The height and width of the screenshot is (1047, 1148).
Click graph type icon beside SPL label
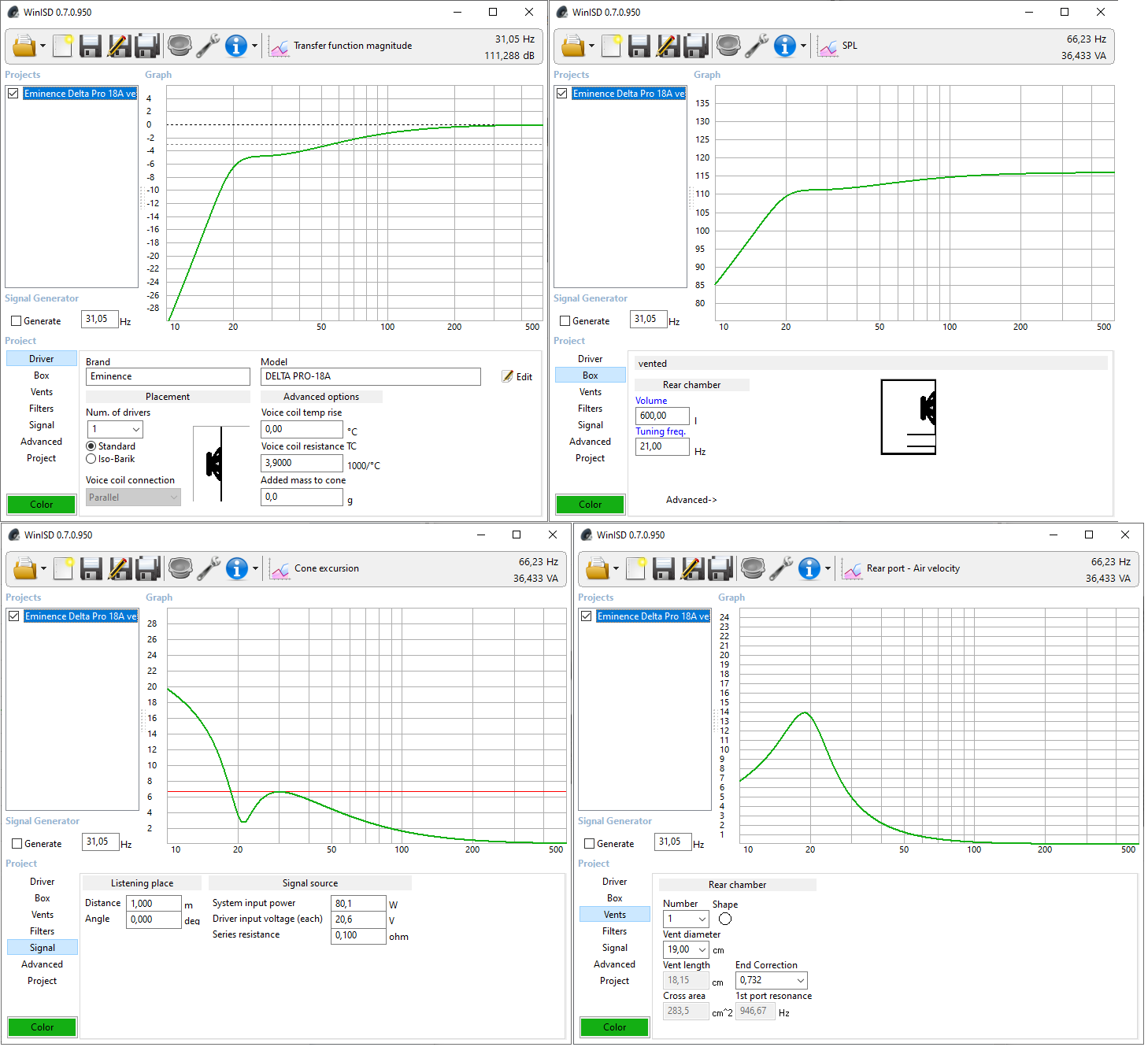(828, 47)
